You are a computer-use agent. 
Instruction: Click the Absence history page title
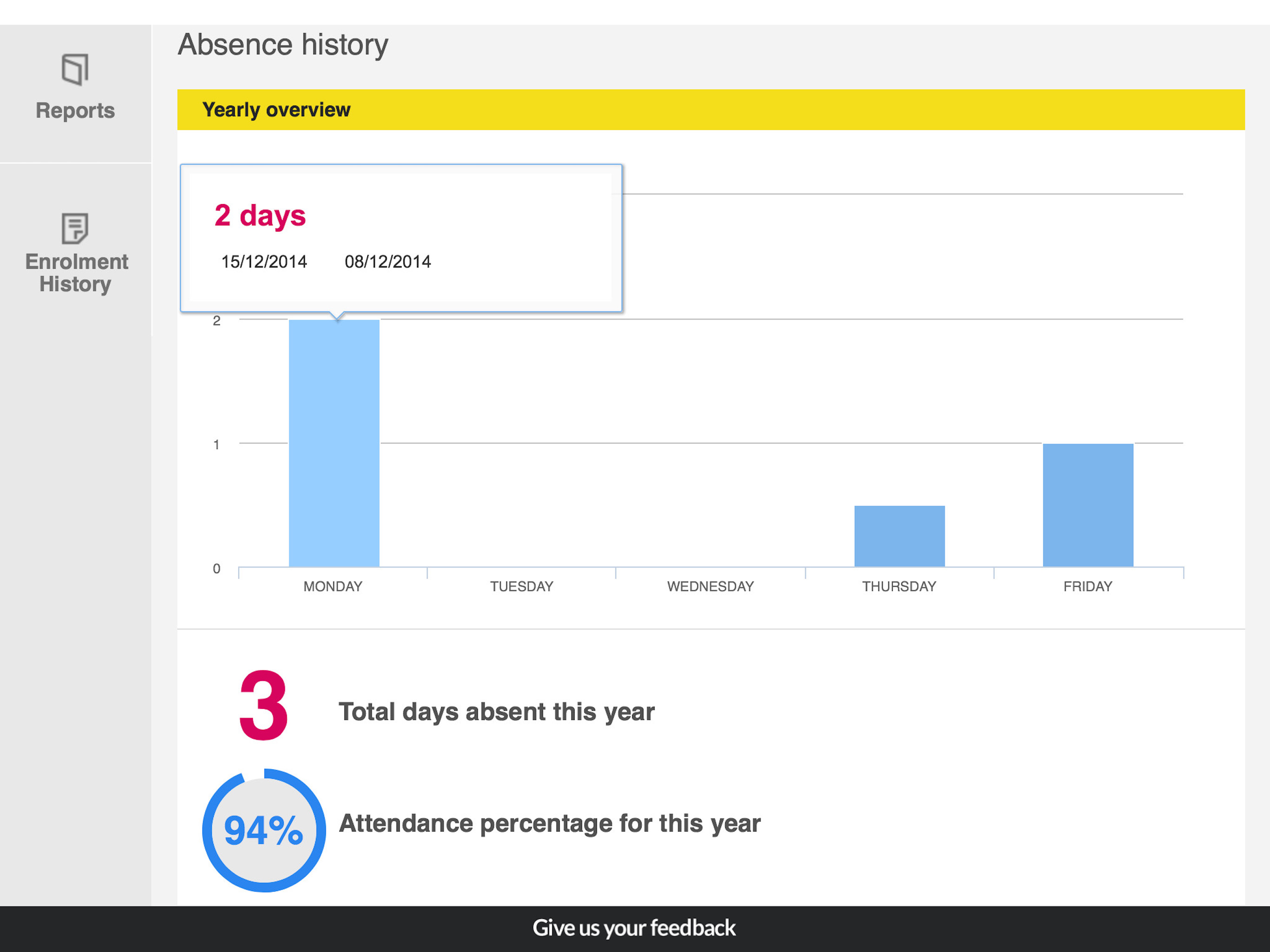click(x=283, y=45)
